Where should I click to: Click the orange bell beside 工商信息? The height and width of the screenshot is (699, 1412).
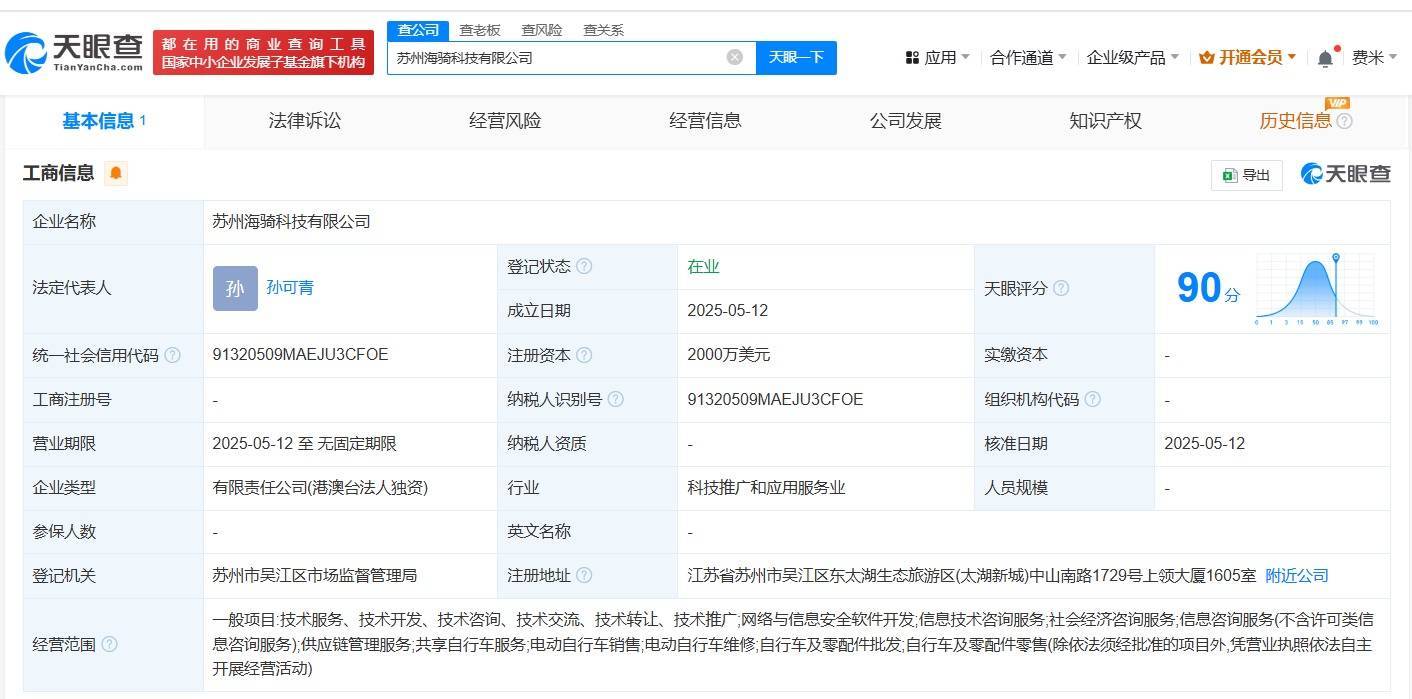point(116,174)
